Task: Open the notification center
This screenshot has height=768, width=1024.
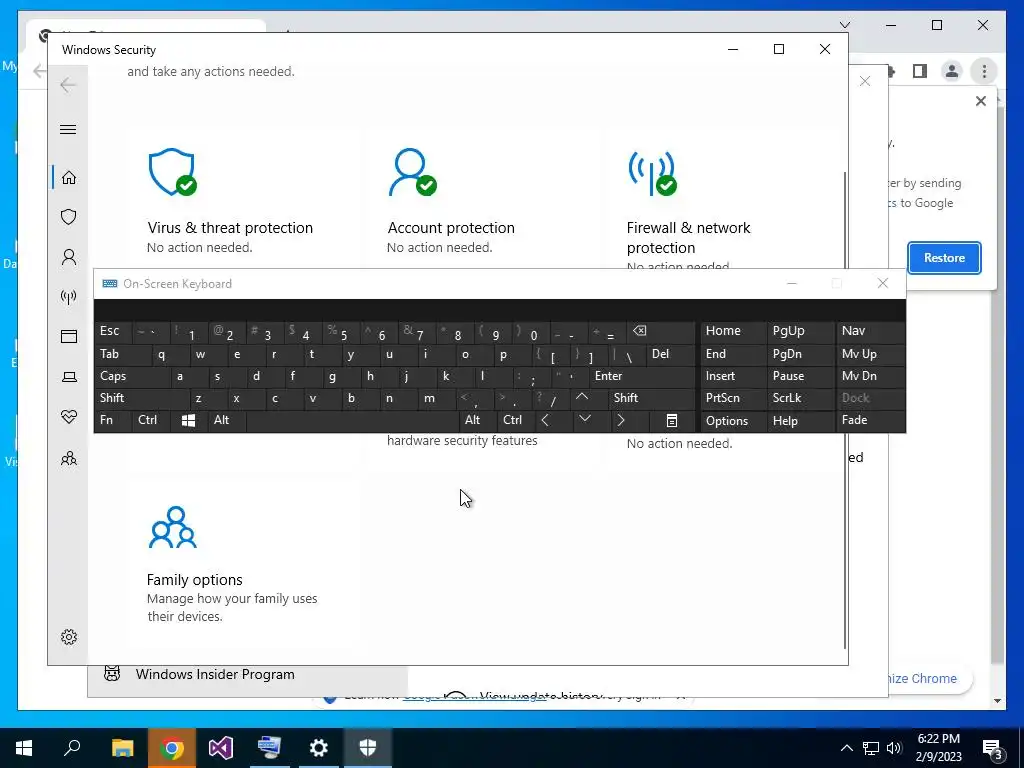Action: point(993,748)
